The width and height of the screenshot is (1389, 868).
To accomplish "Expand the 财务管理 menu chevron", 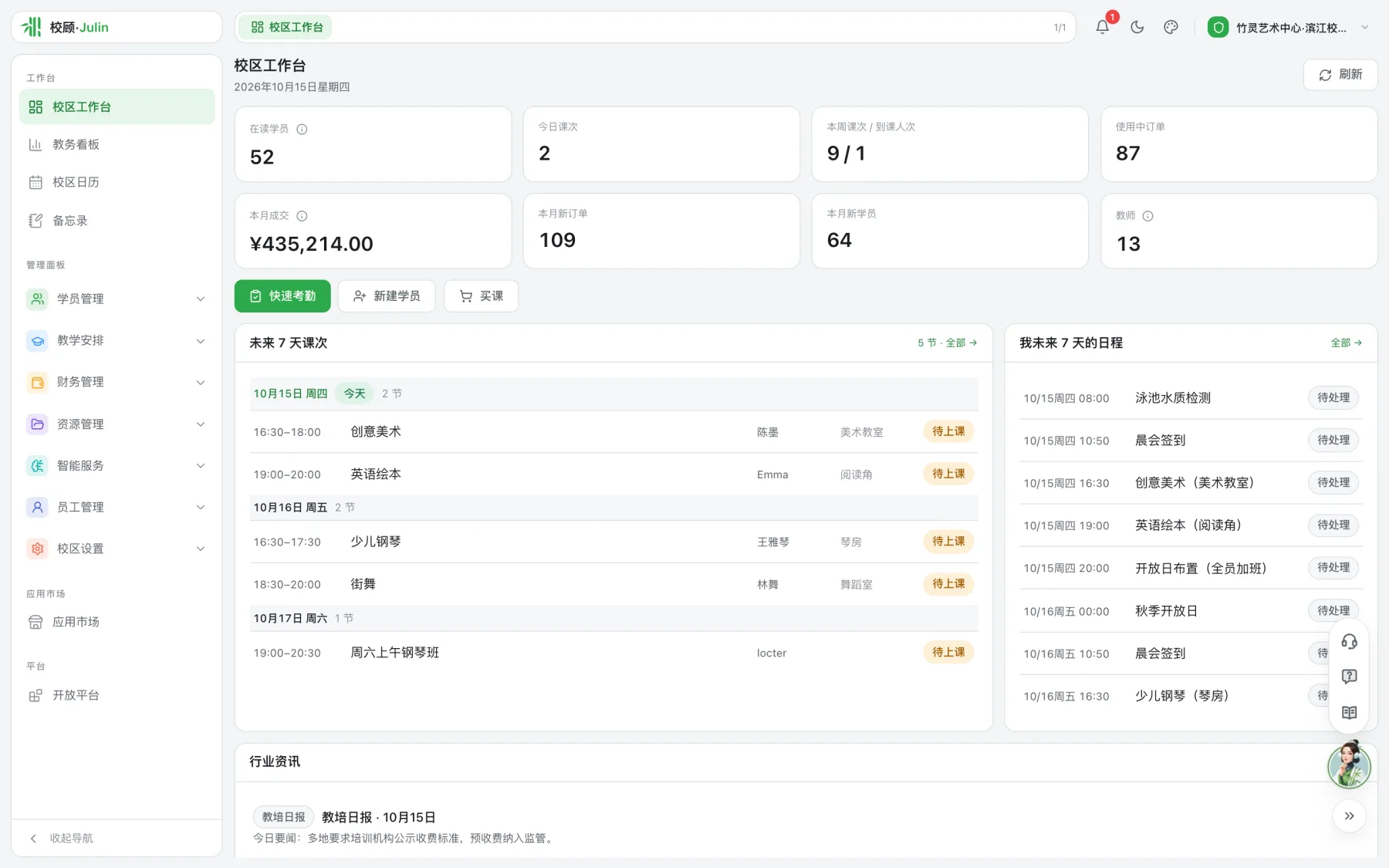I will [201, 382].
